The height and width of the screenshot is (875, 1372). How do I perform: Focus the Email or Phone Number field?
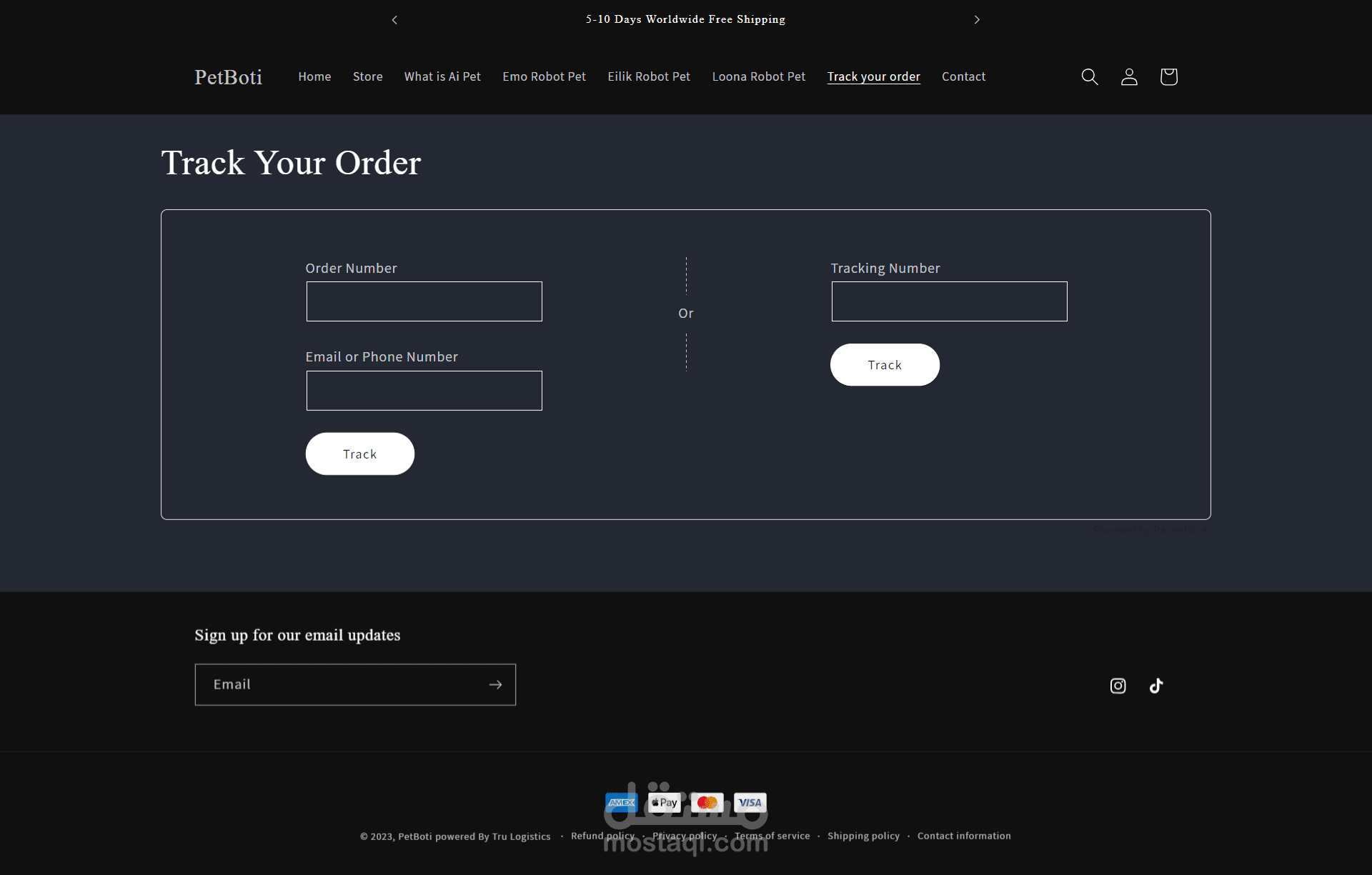click(x=424, y=391)
